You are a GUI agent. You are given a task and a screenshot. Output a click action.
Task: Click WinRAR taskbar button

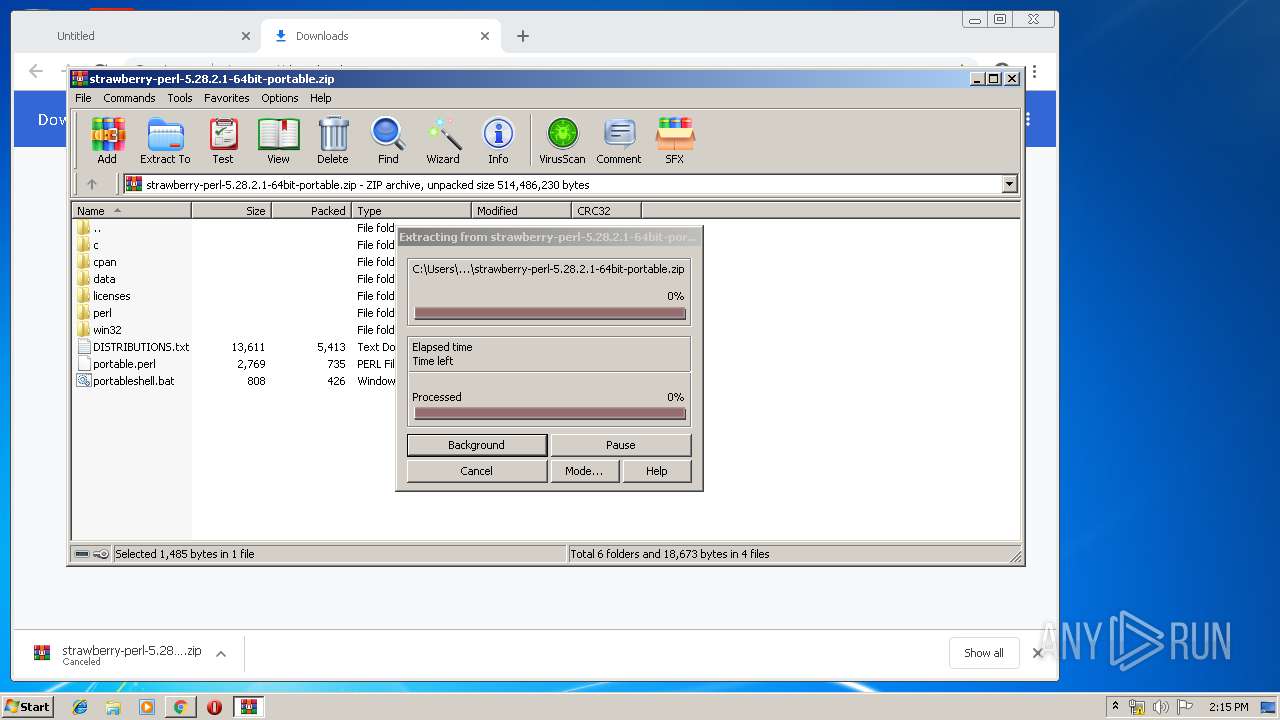(x=248, y=707)
